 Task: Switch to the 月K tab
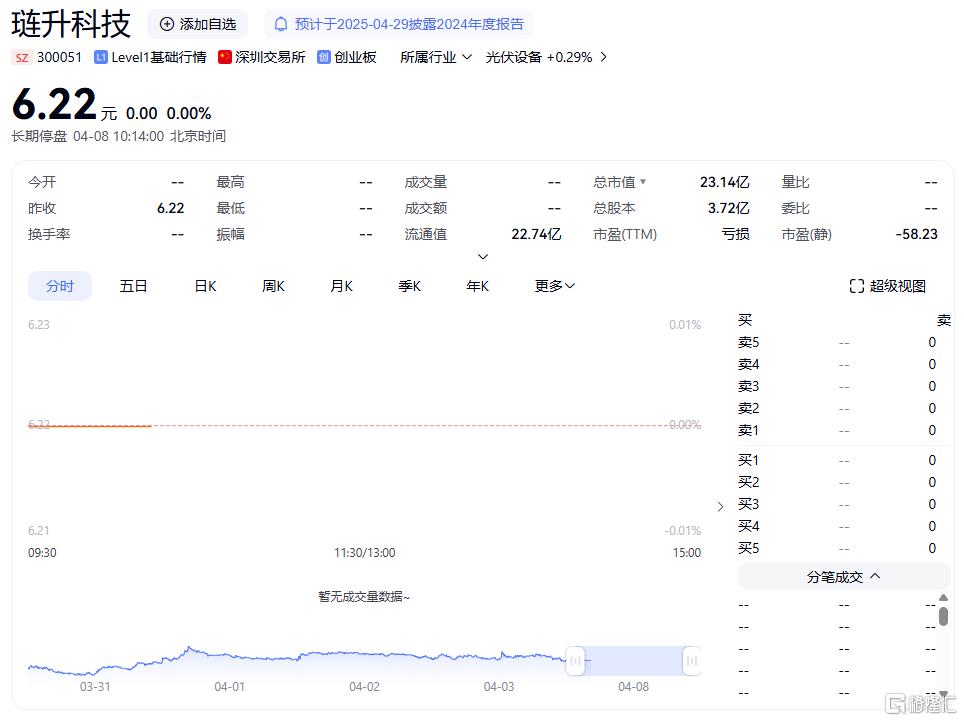[341, 286]
